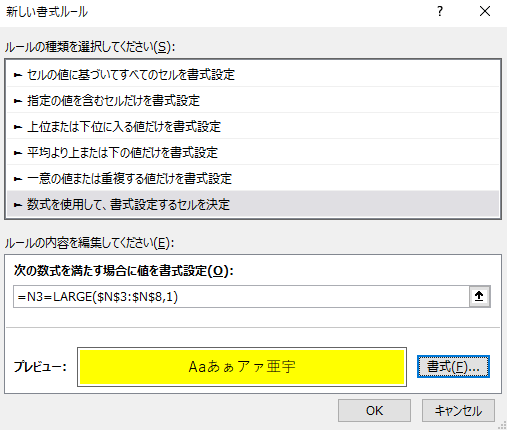507x430 pixels.
Task: Click the ルールの内容を編集してください(E) label
Action: 89,243
